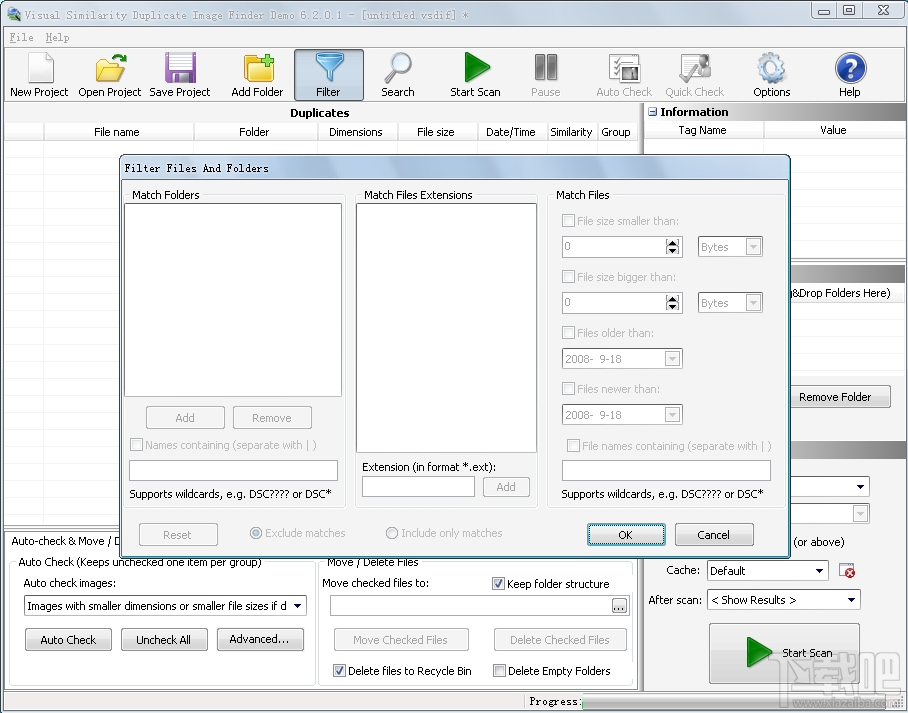908x713 pixels.
Task: Open the Options settings
Action: [771, 74]
